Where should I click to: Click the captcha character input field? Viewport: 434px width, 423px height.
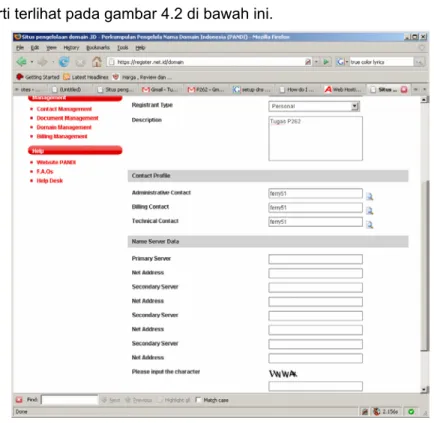315,386
